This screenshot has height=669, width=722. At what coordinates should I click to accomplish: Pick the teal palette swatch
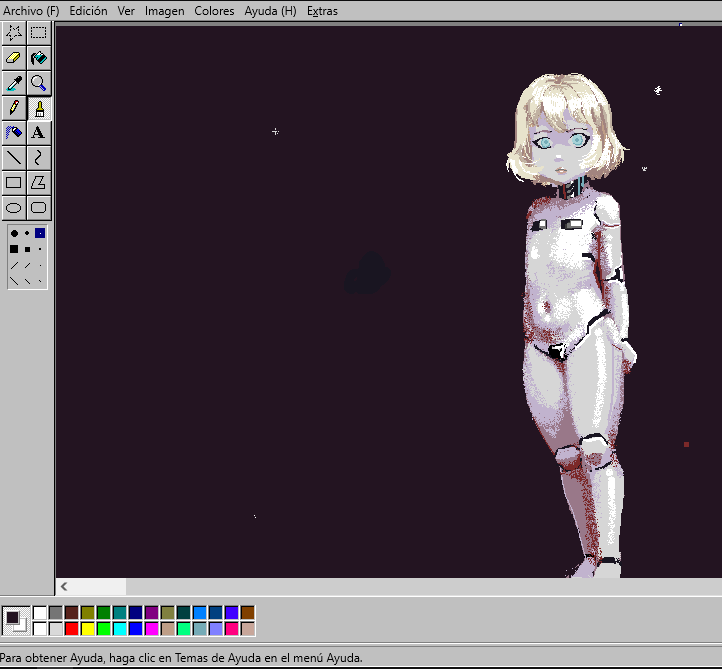120,613
